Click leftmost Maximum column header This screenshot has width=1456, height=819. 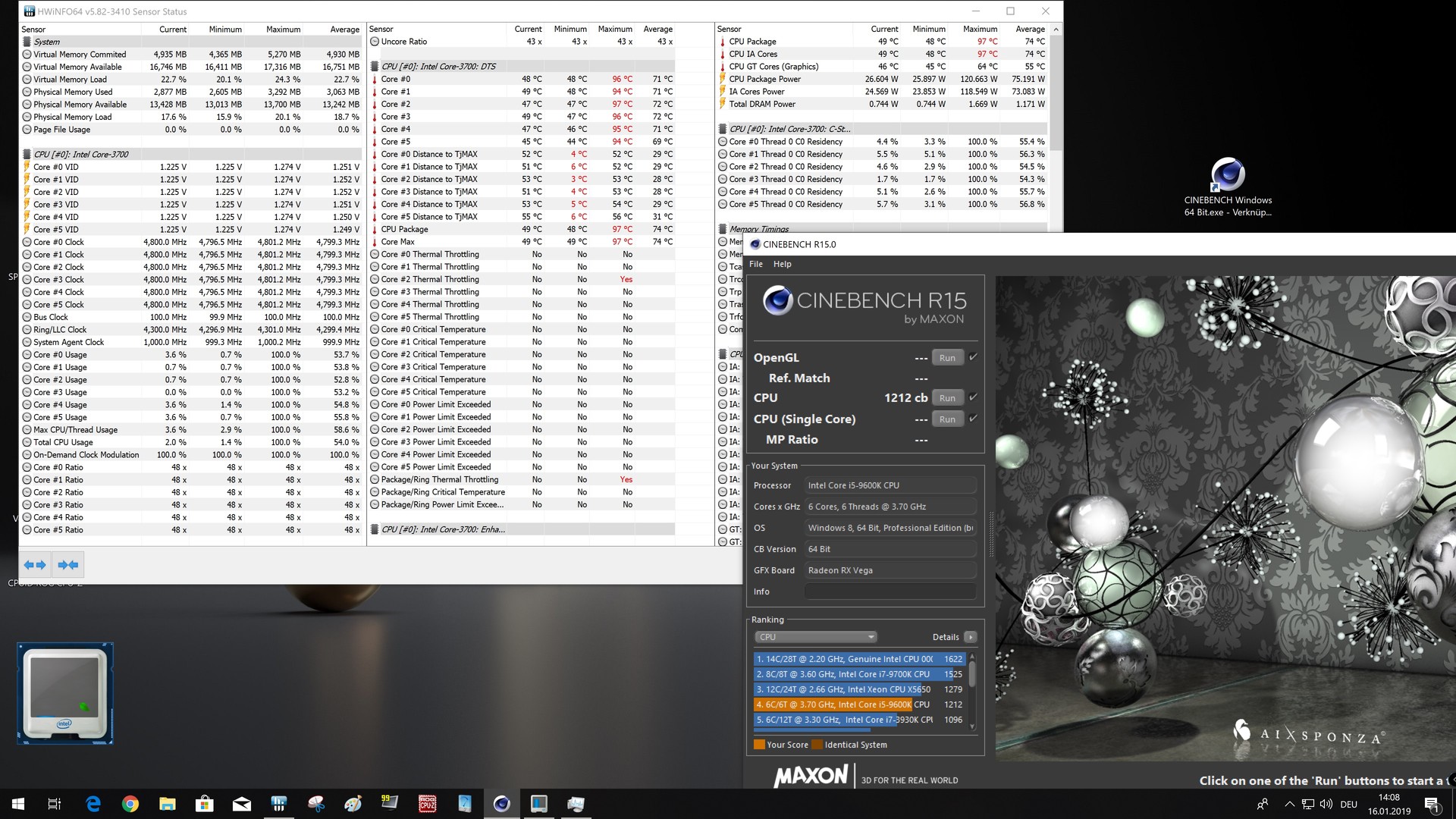click(x=274, y=29)
